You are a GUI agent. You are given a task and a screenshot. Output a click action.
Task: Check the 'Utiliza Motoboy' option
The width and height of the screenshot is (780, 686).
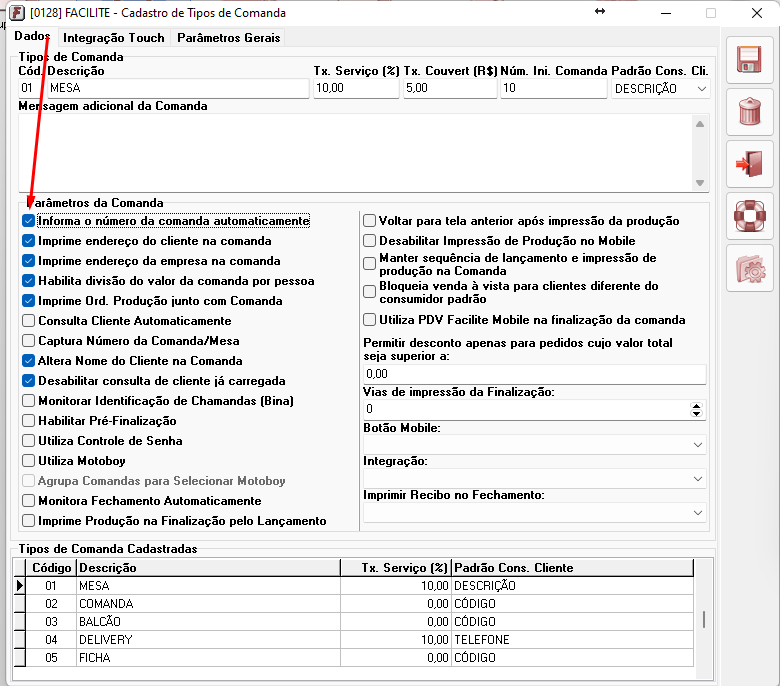point(28,461)
